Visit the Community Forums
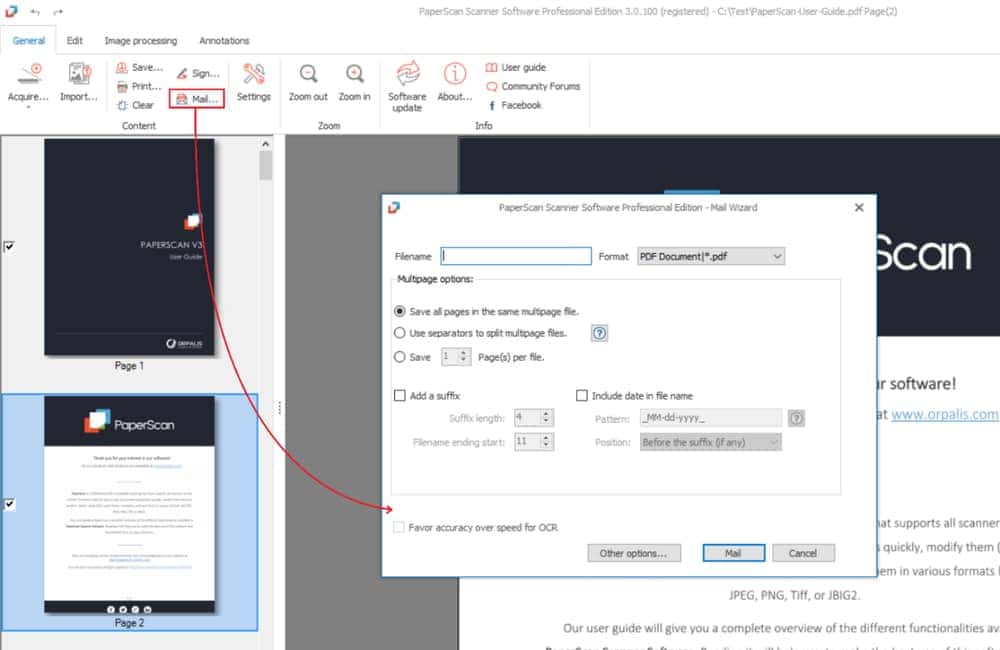The image size is (1000, 650). coord(533,86)
